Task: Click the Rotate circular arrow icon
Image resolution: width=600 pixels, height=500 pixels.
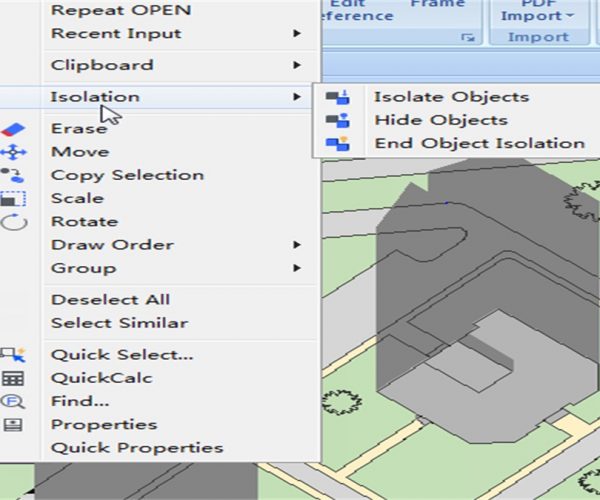Action: [x=14, y=222]
